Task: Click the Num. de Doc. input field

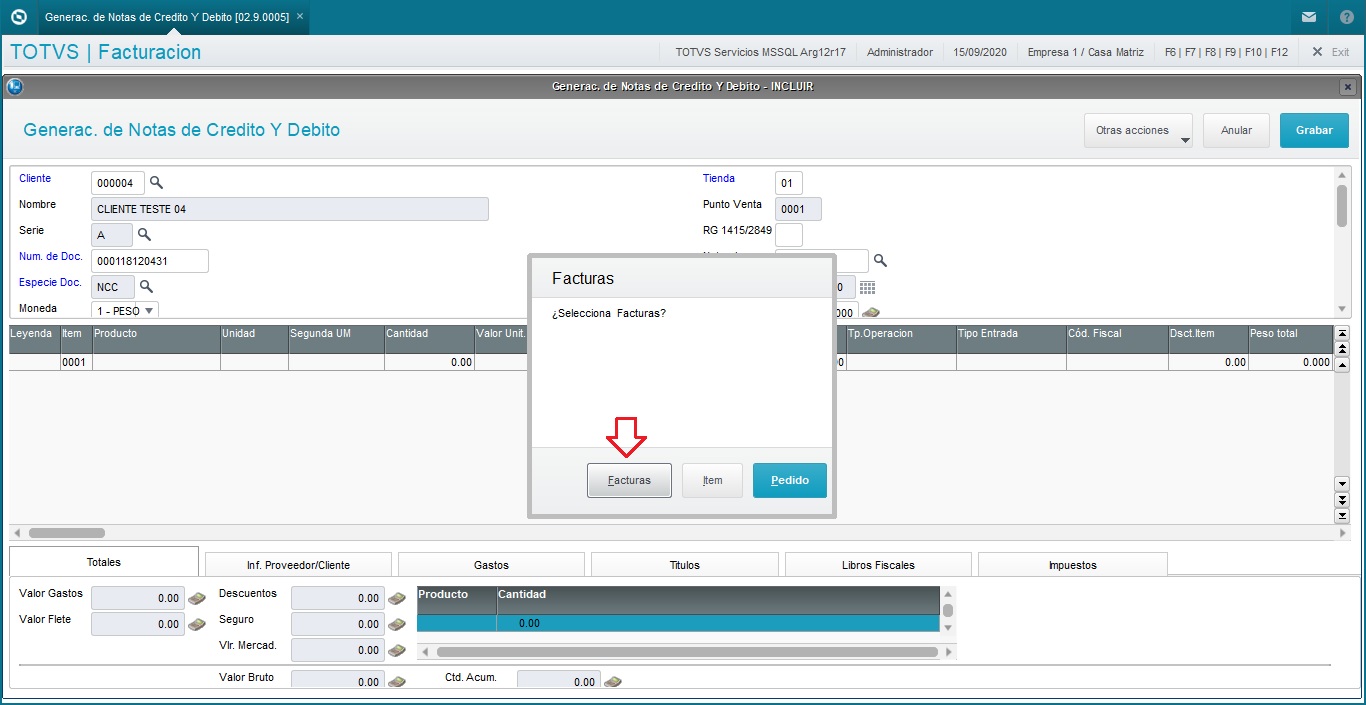Action: click(150, 261)
